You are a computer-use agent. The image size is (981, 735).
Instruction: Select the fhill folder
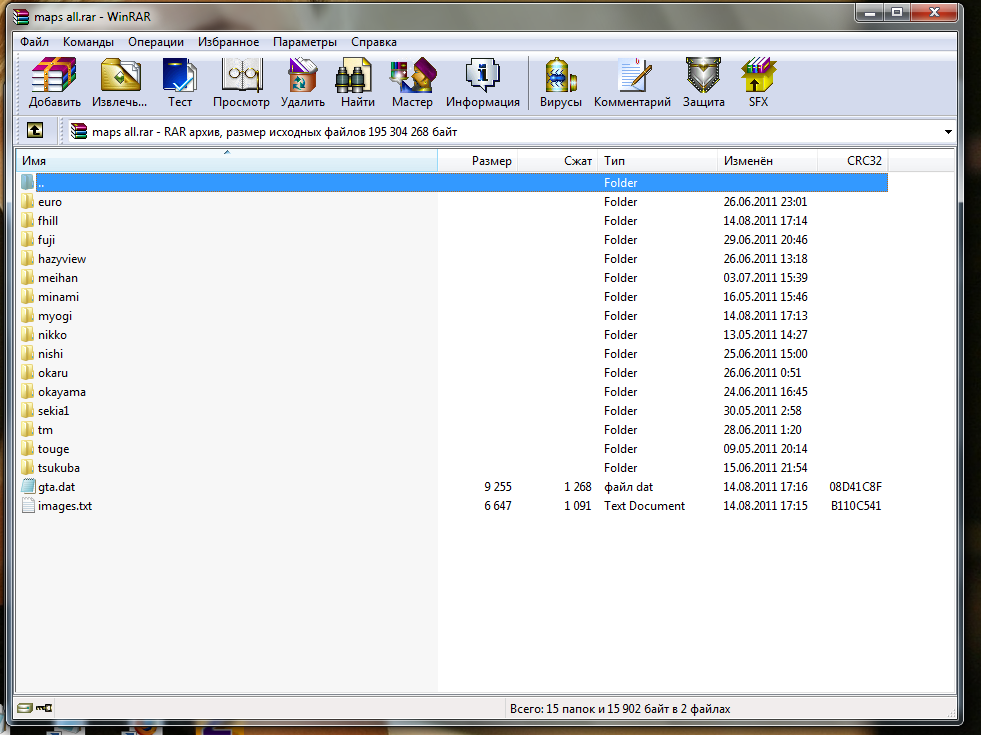[x=48, y=221]
